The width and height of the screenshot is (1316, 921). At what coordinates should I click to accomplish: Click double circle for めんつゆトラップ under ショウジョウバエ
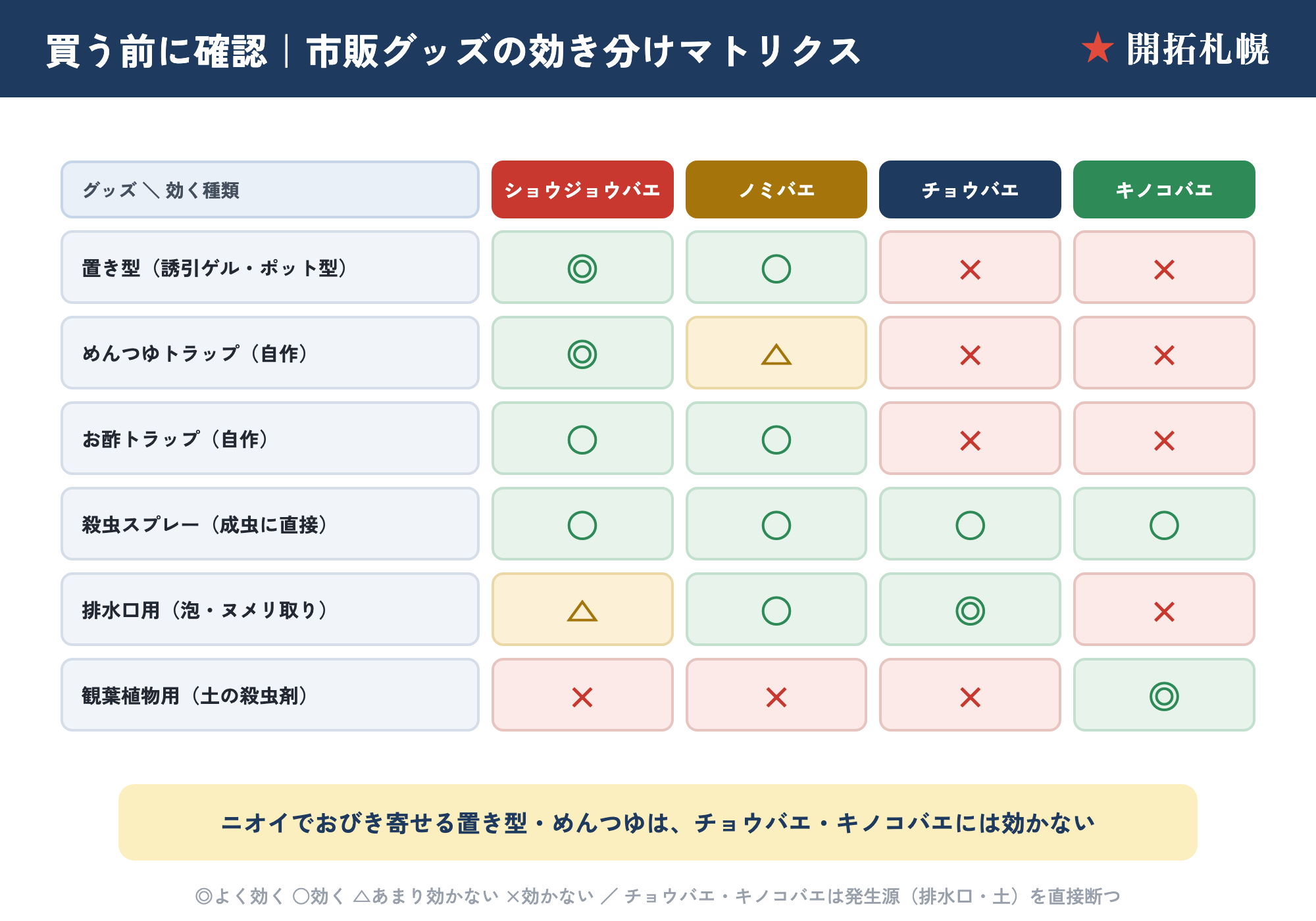pyautogui.click(x=582, y=354)
